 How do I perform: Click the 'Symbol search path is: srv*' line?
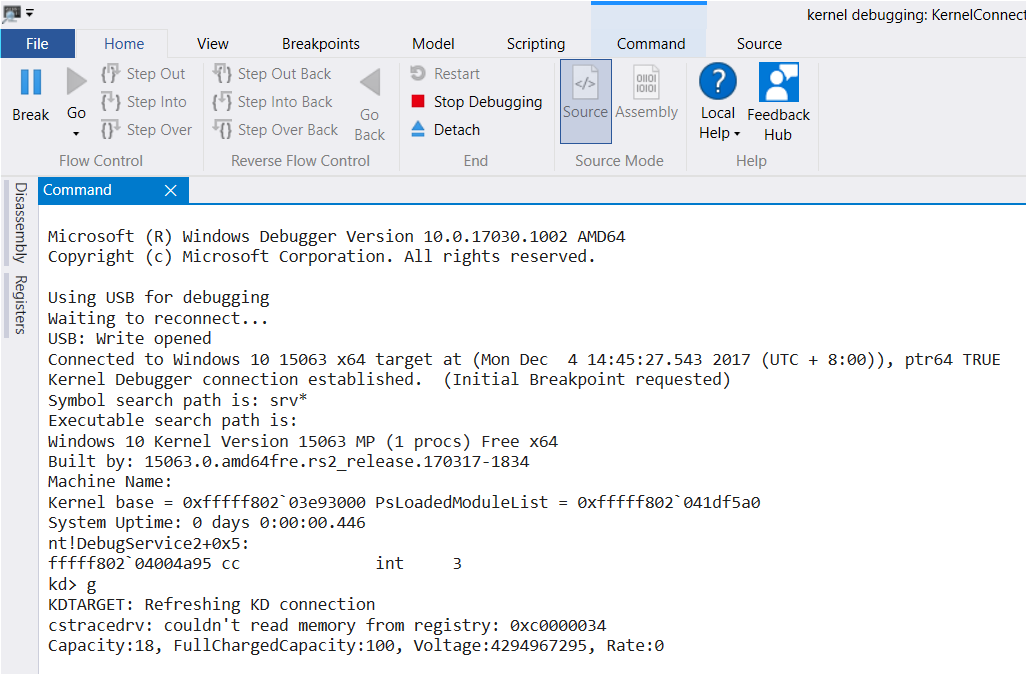(177, 400)
